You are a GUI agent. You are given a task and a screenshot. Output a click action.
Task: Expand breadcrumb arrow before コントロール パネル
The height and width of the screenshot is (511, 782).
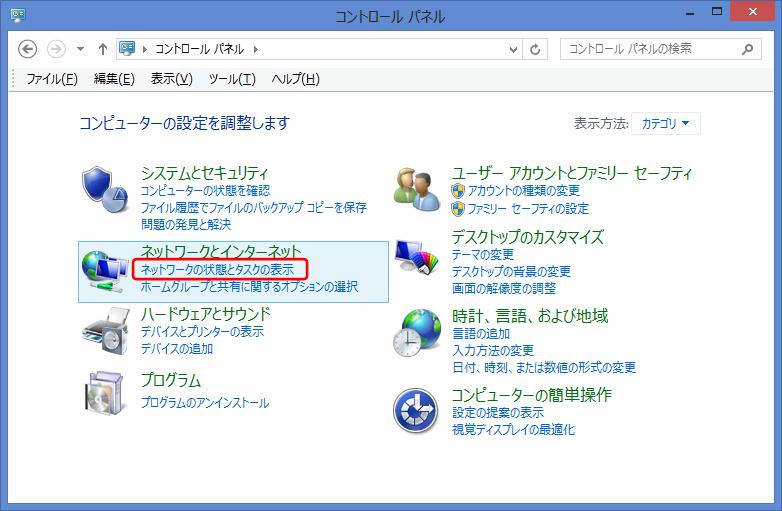[x=145, y=49]
